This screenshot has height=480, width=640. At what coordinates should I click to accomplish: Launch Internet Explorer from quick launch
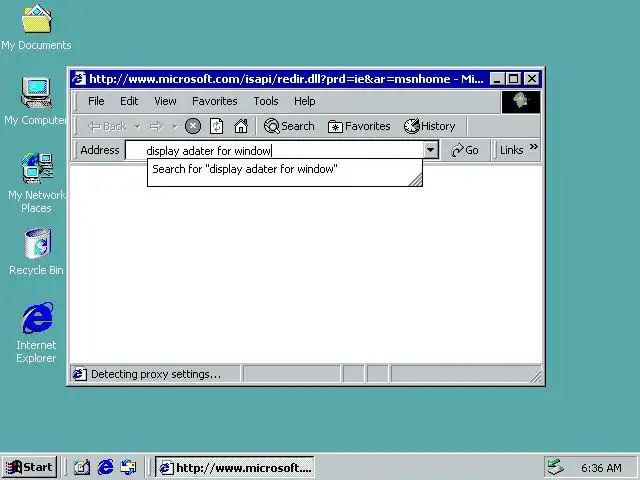[106, 467]
